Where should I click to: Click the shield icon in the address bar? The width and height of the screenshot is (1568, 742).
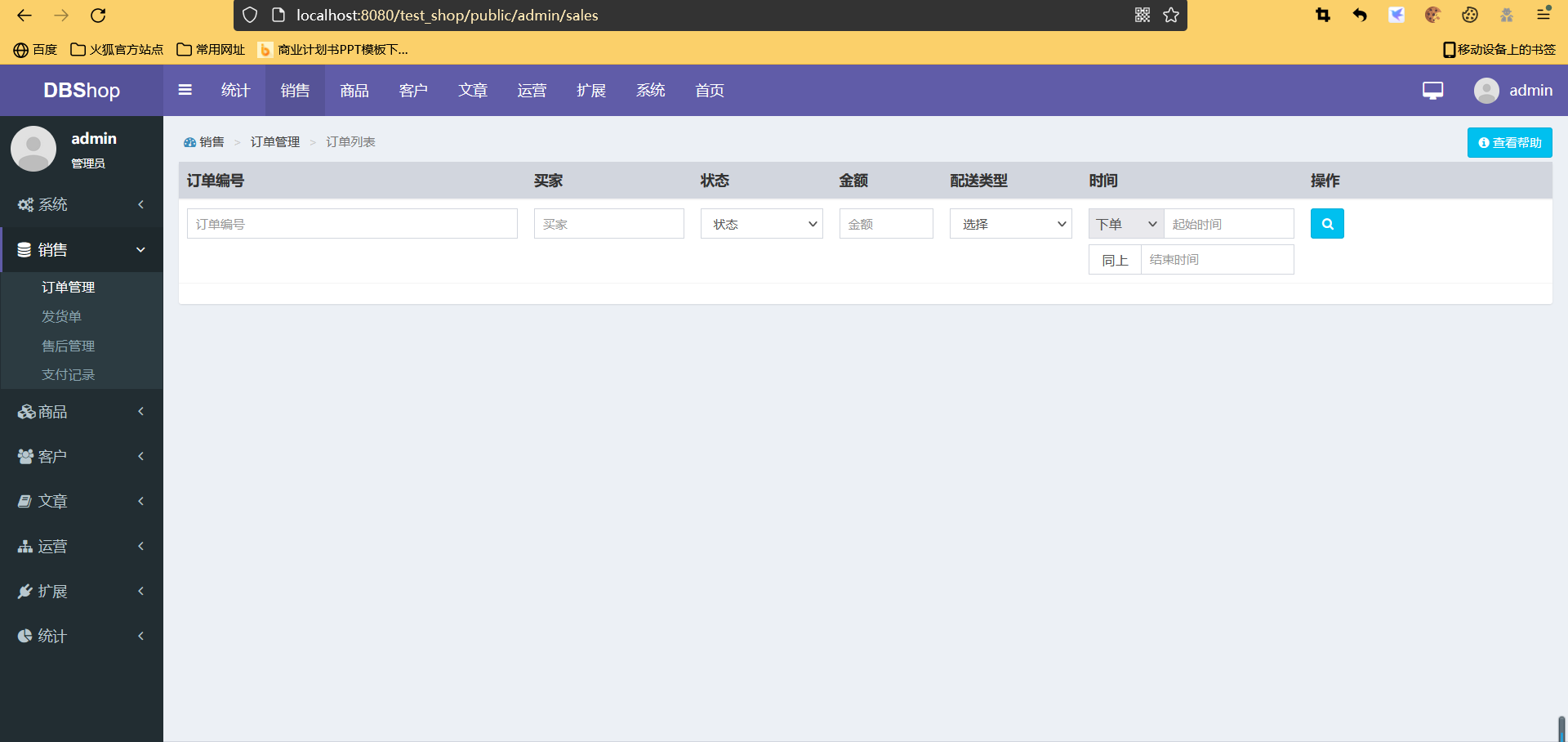(x=250, y=15)
